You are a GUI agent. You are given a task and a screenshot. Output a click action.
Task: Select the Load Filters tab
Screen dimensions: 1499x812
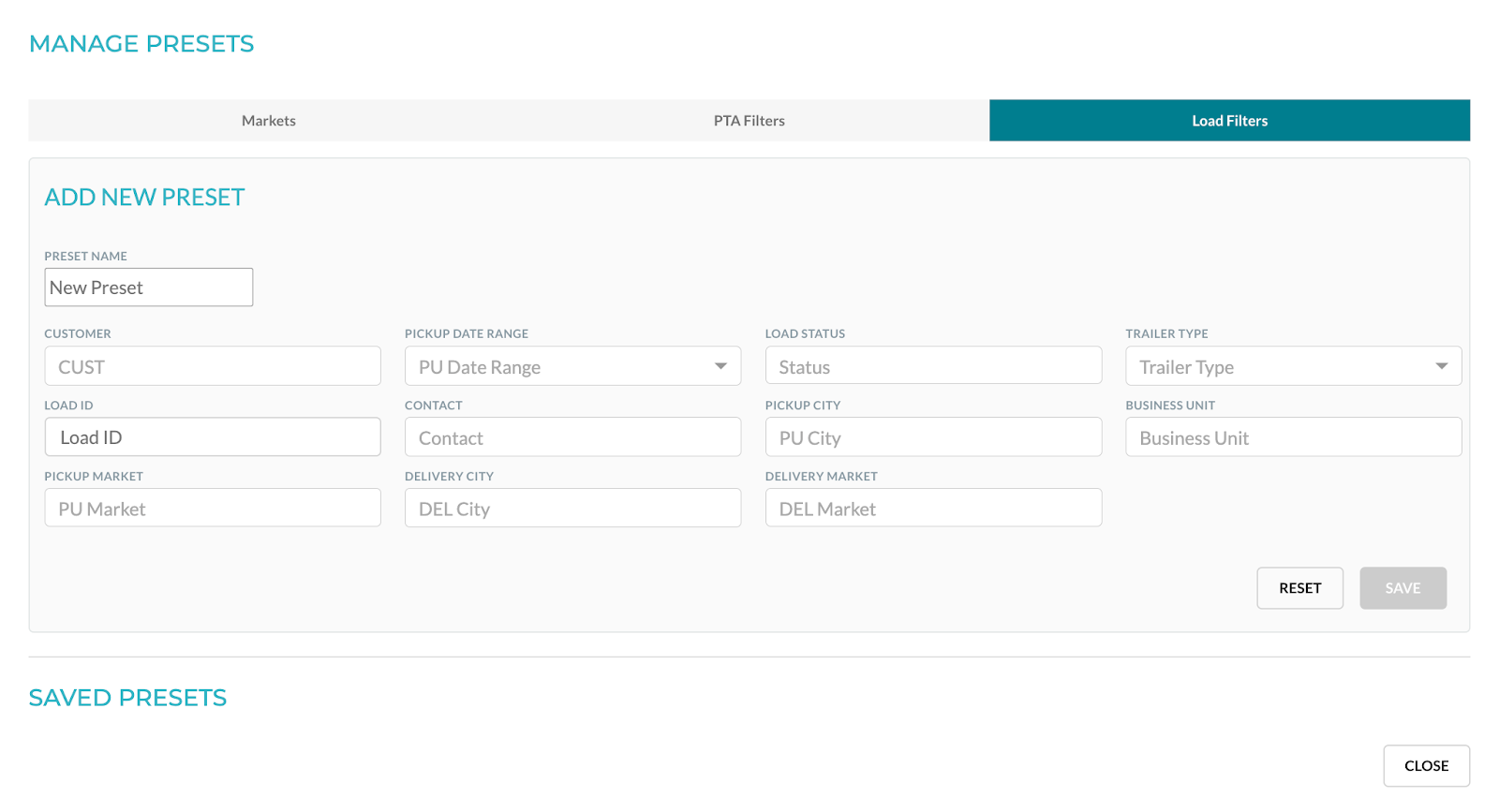[x=1229, y=121]
